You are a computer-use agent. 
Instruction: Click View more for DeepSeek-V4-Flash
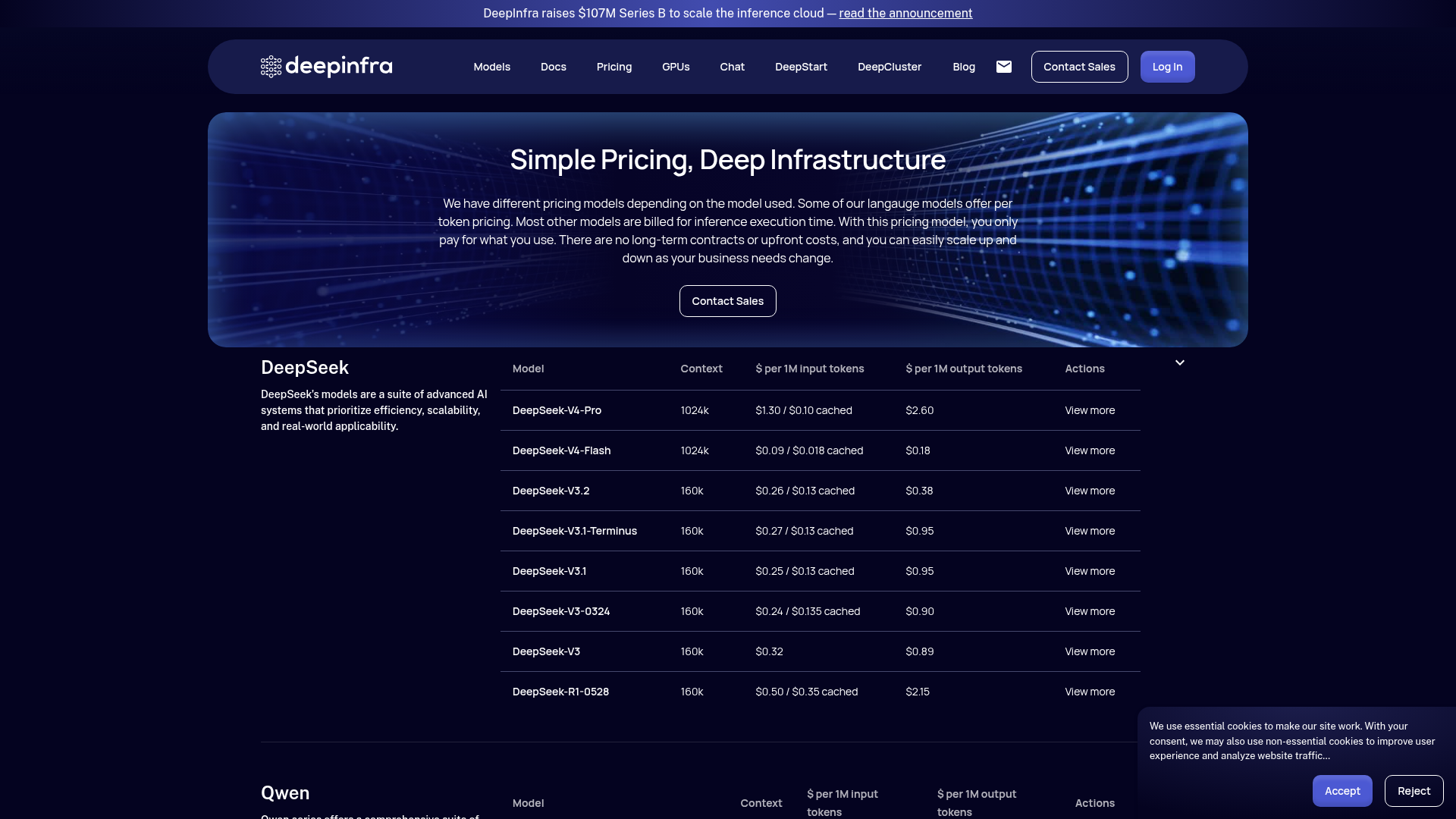click(x=1090, y=450)
